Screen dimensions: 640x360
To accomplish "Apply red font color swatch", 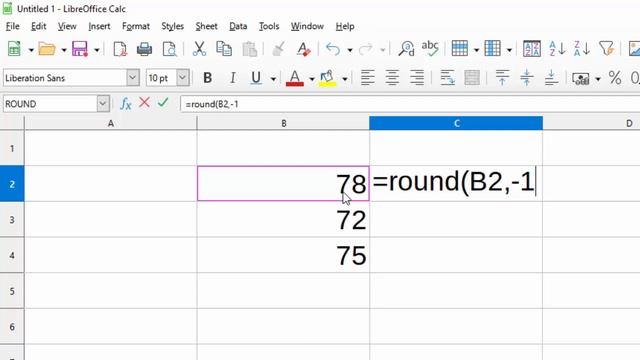I will pos(295,78).
